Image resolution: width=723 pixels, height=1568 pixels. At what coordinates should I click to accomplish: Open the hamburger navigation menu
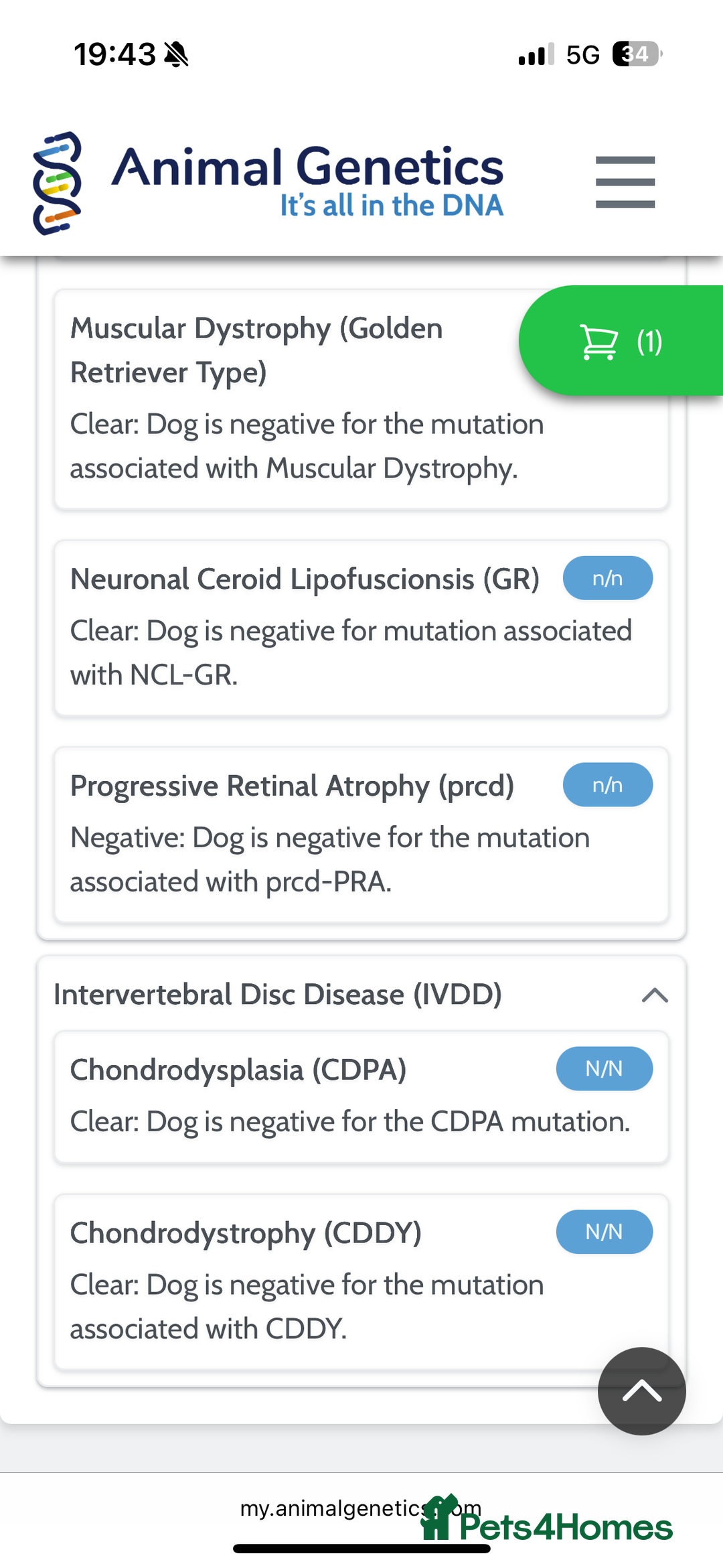[x=625, y=182]
